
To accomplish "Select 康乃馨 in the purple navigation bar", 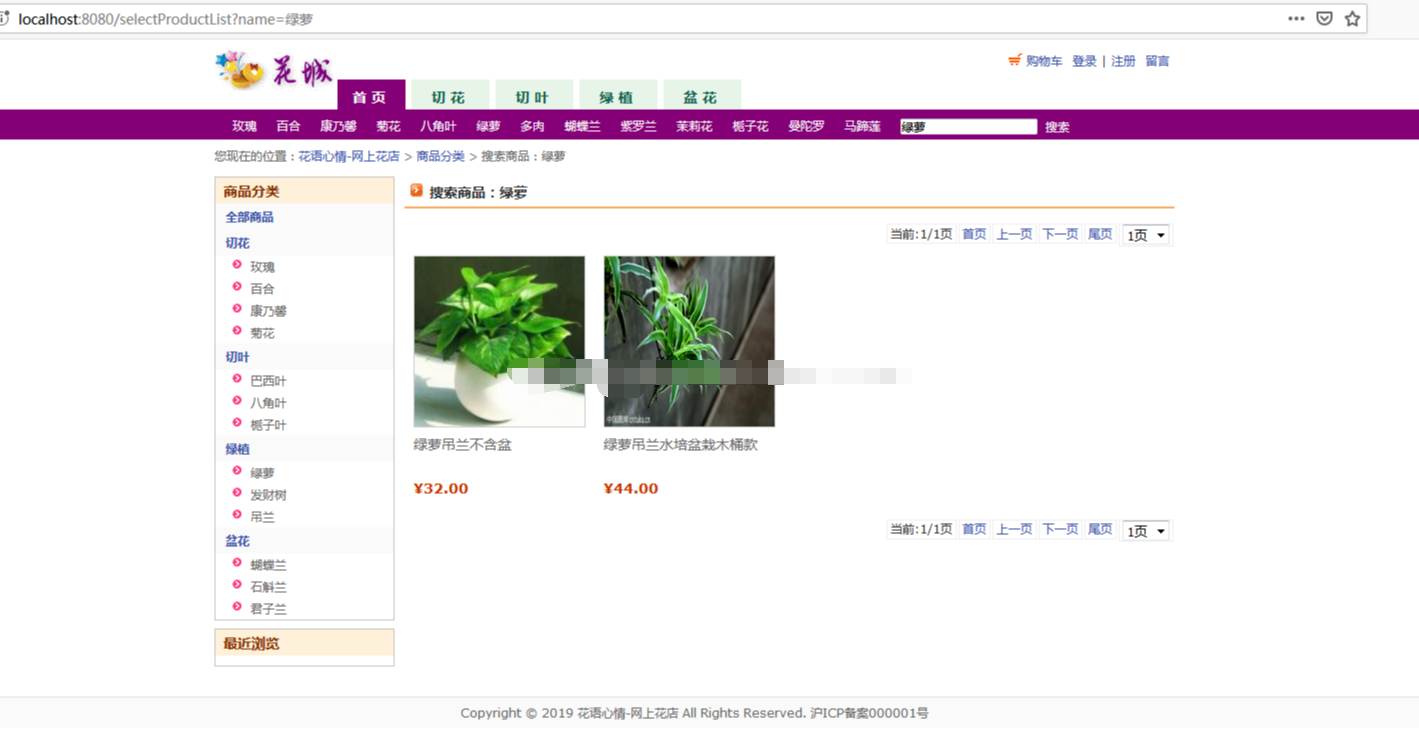I will 338,126.
